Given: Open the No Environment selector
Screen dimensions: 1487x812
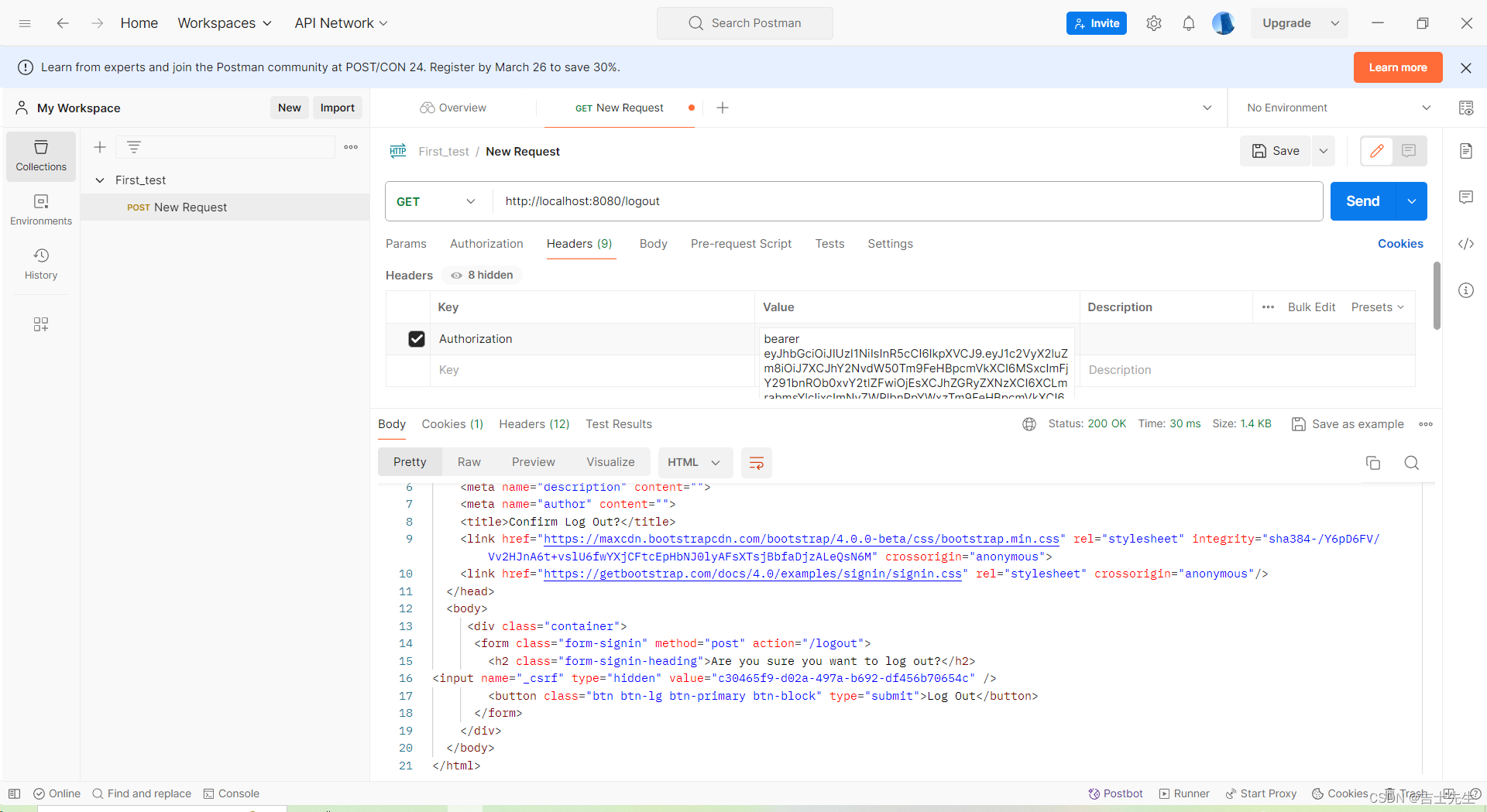Looking at the screenshot, I should (x=1339, y=108).
